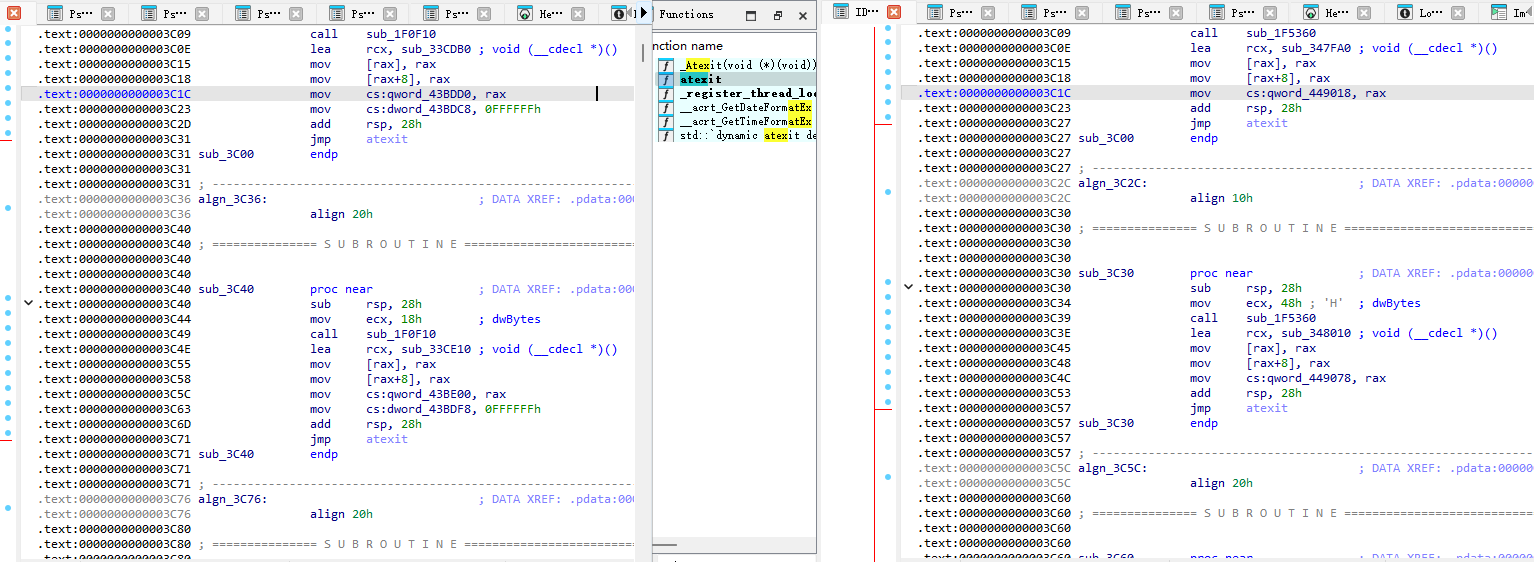Image resolution: width=1534 pixels, height=562 pixels.
Task: Close the left window's He tab
Action: (577, 14)
